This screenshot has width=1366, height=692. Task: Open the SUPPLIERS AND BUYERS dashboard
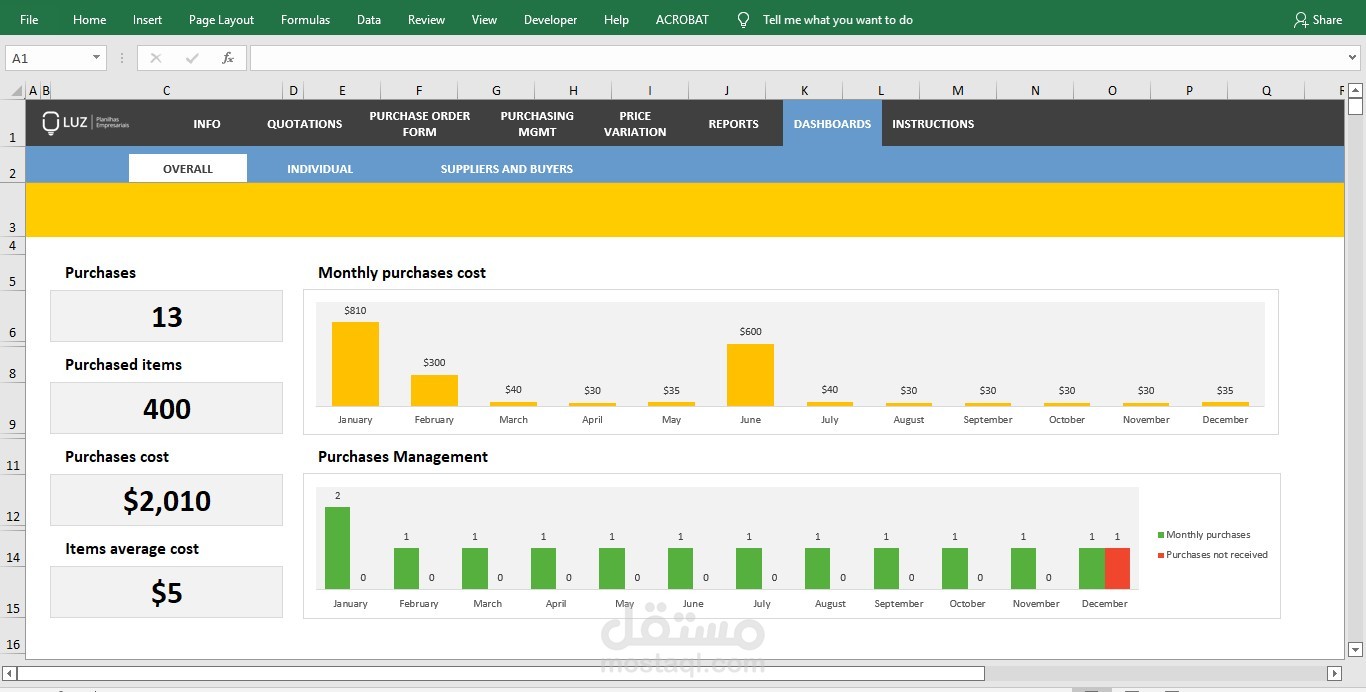tap(506, 169)
